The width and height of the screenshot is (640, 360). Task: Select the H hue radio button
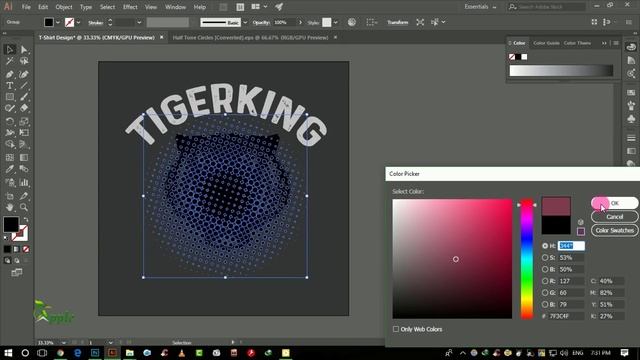click(545, 246)
